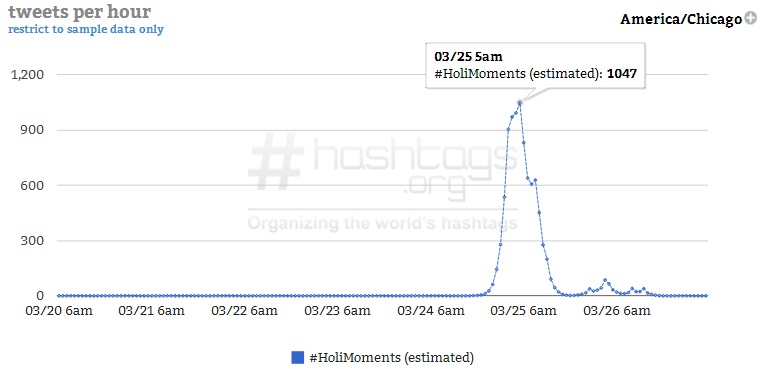Click the tooltip showing 1047 tweets
Image resolution: width=761 pixels, height=369 pixels.
point(536,66)
